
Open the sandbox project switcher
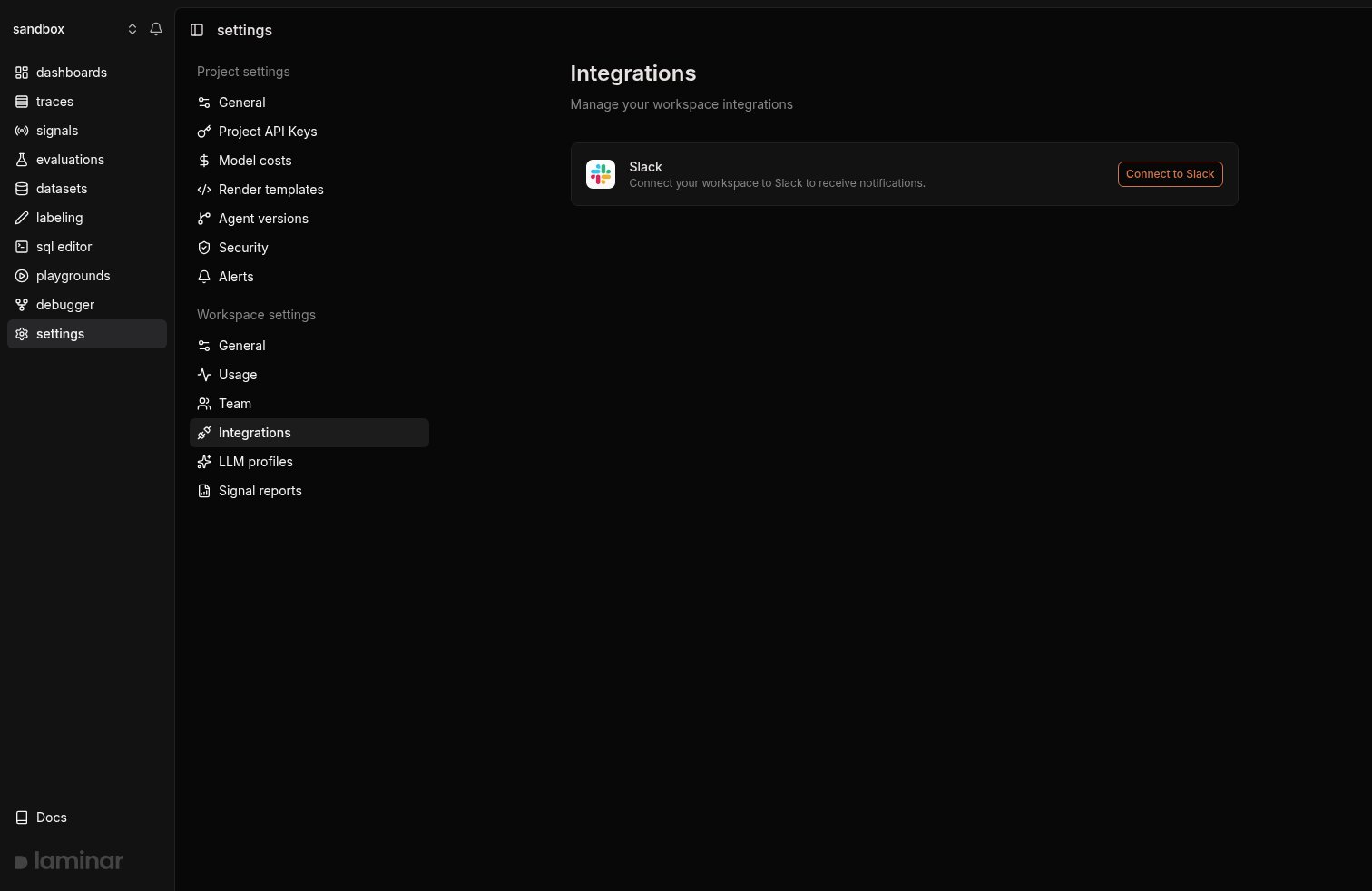(74, 29)
